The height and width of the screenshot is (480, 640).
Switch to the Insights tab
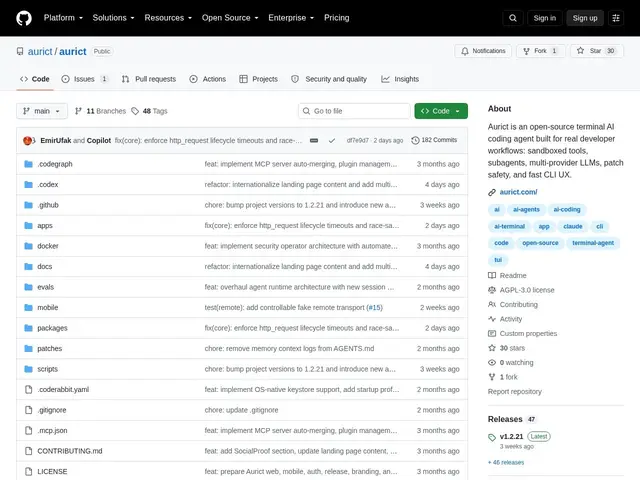tap(400, 79)
